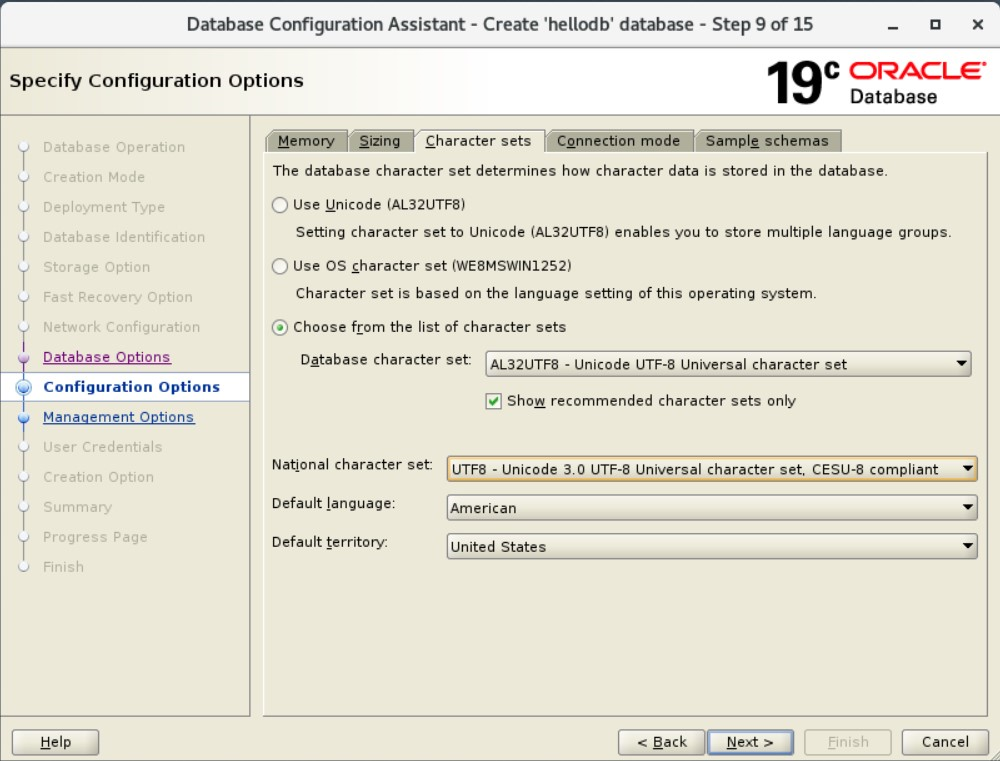The height and width of the screenshot is (761, 1000).
Task: Open the Database character set dropdown
Action: pos(728,364)
